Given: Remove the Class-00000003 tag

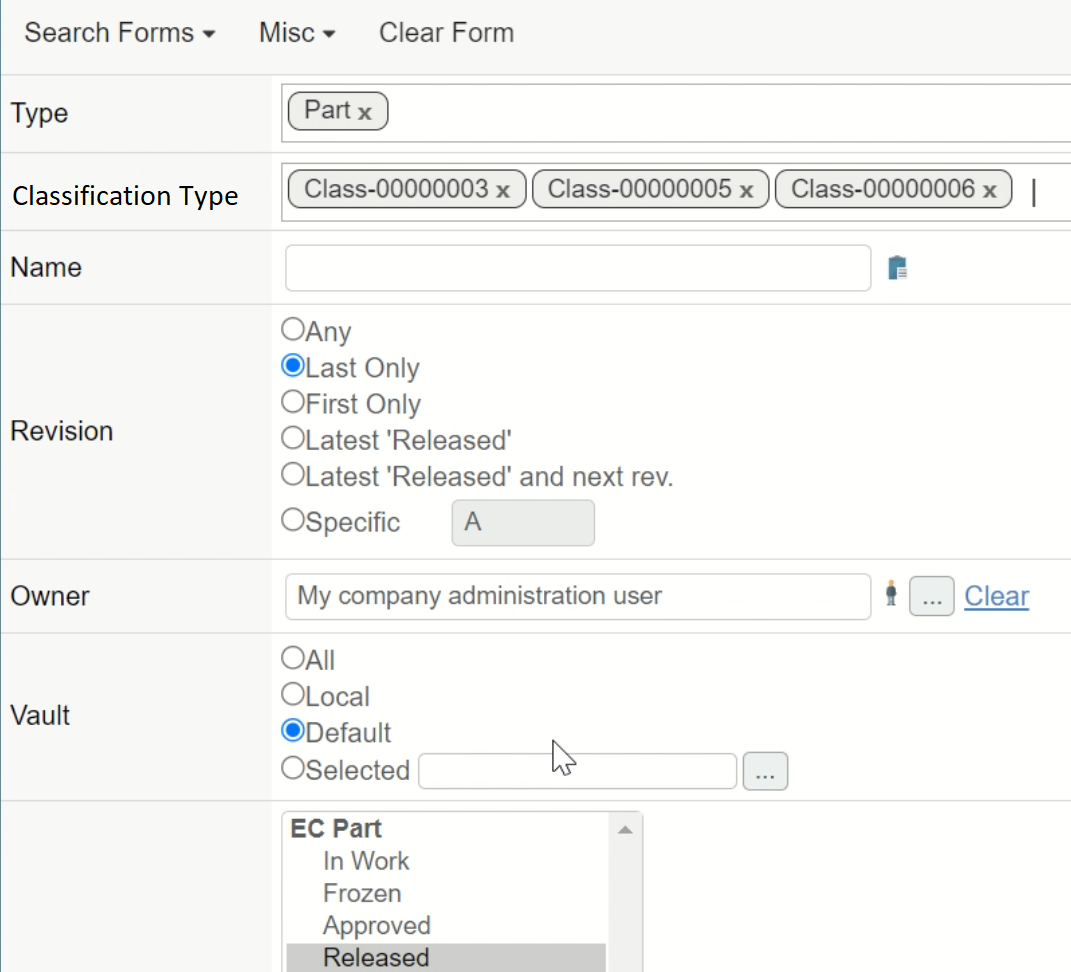Looking at the screenshot, I should click(x=503, y=190).
